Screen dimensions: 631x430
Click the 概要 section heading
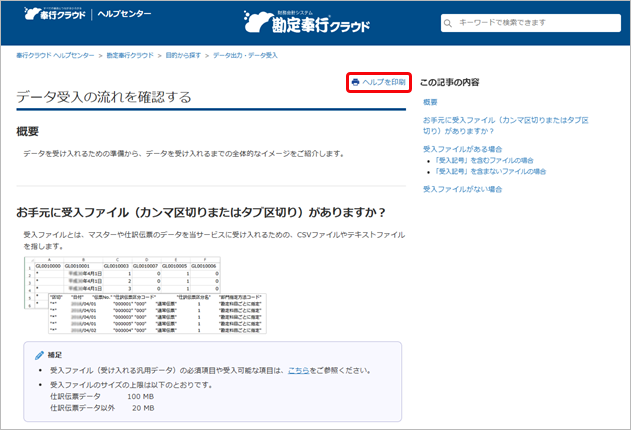[27, 132]
